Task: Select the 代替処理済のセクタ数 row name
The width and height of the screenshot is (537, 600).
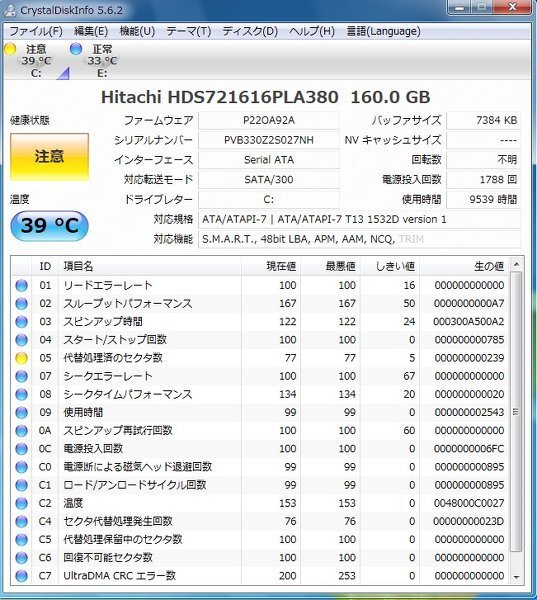Action: tap(113, 358)
